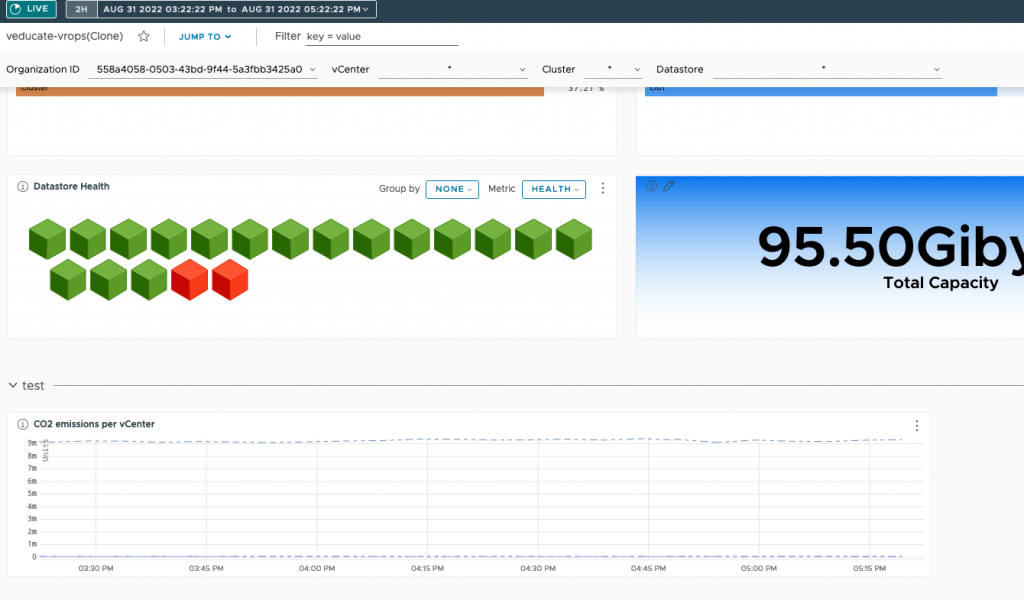This screenshot has height=600, width=1024.
Task: Open the date range dropdown Aug 31 2022
Action: (236, 9)
